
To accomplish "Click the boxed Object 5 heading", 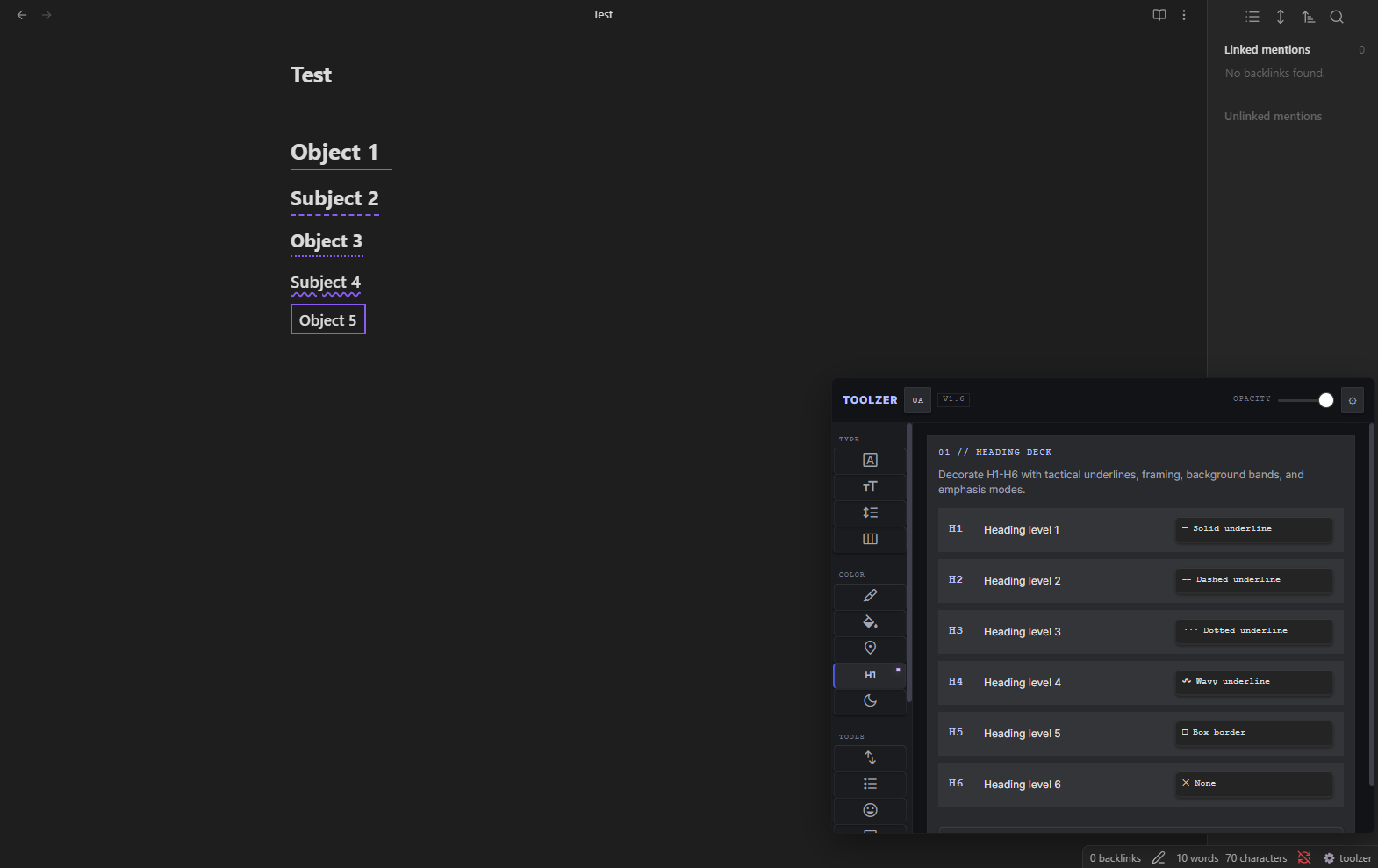I will [327, 320].
